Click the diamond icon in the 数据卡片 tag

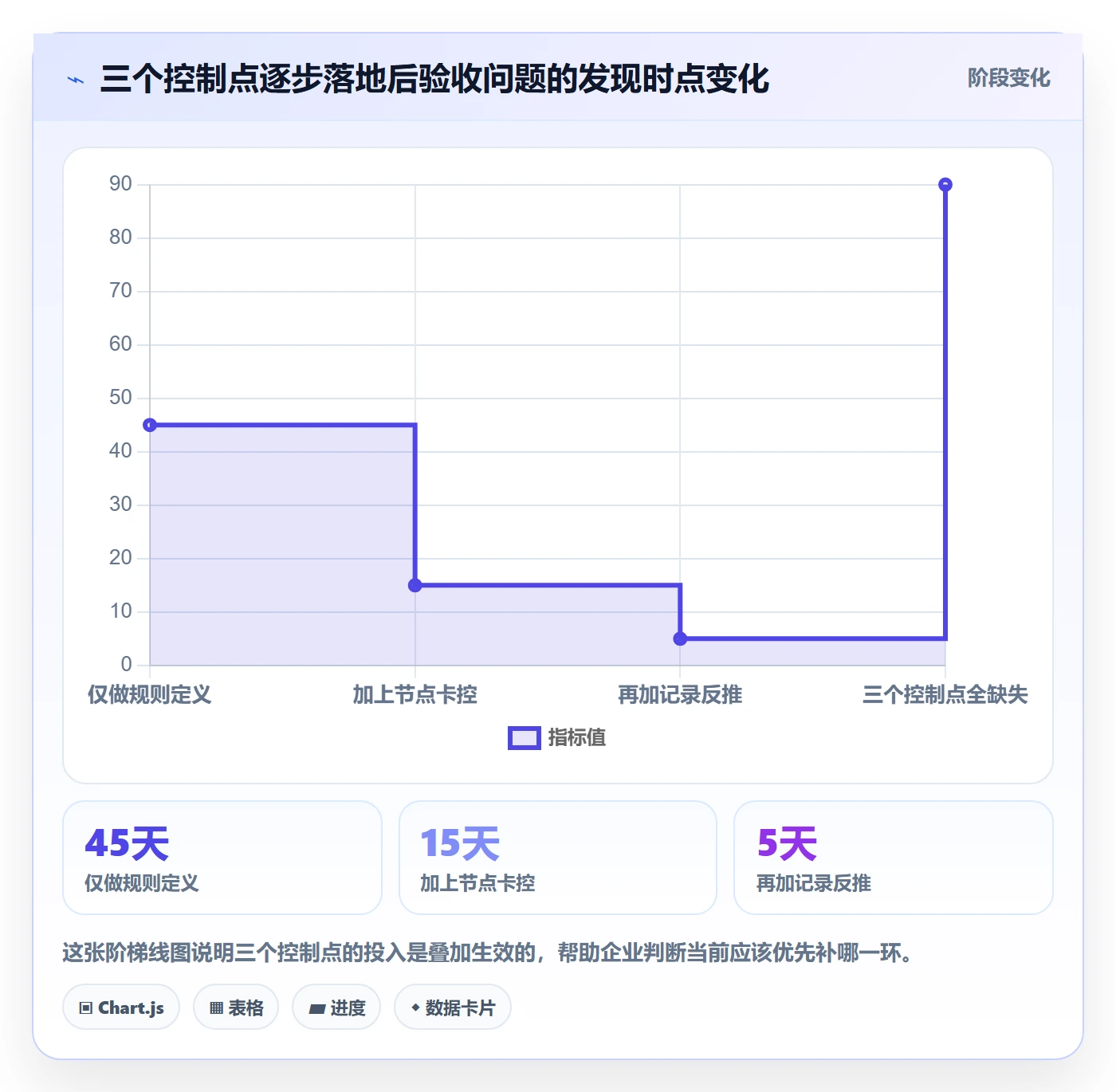[415, 1008]
